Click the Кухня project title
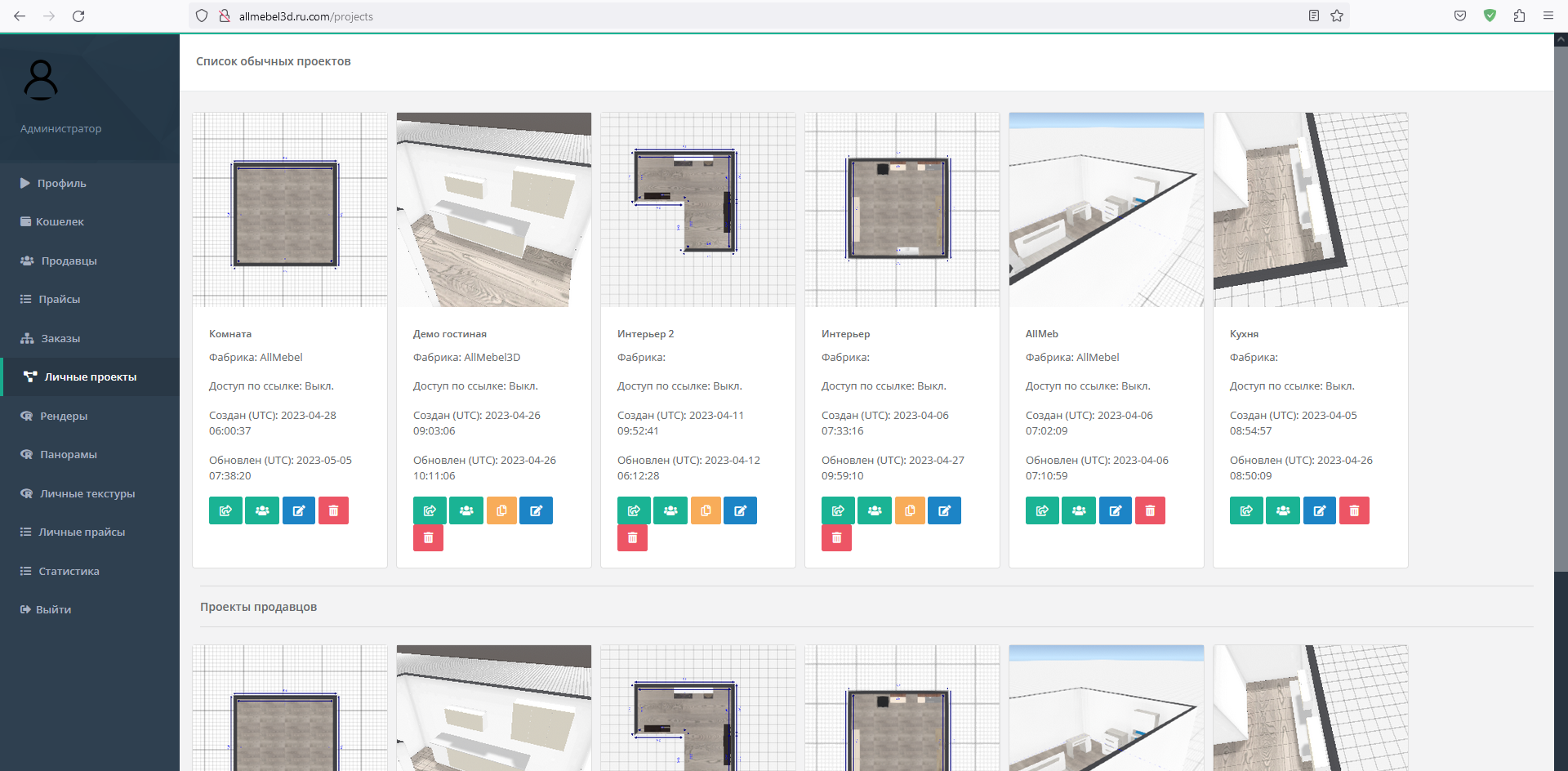This screenshot has height=771, width=1568. point(1245,334)
